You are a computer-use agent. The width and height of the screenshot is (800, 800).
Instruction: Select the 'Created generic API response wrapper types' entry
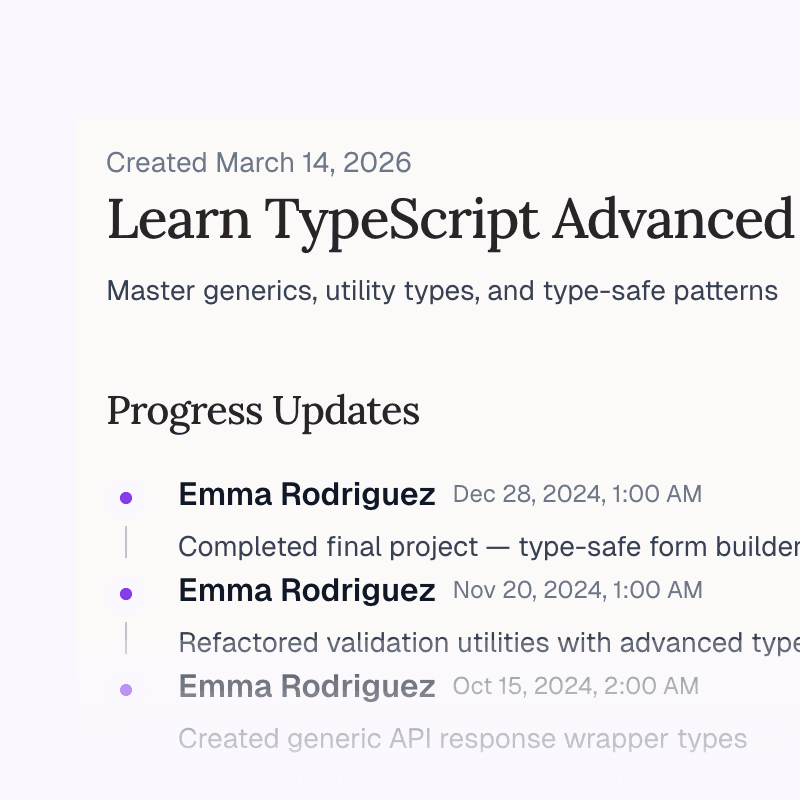462,739
